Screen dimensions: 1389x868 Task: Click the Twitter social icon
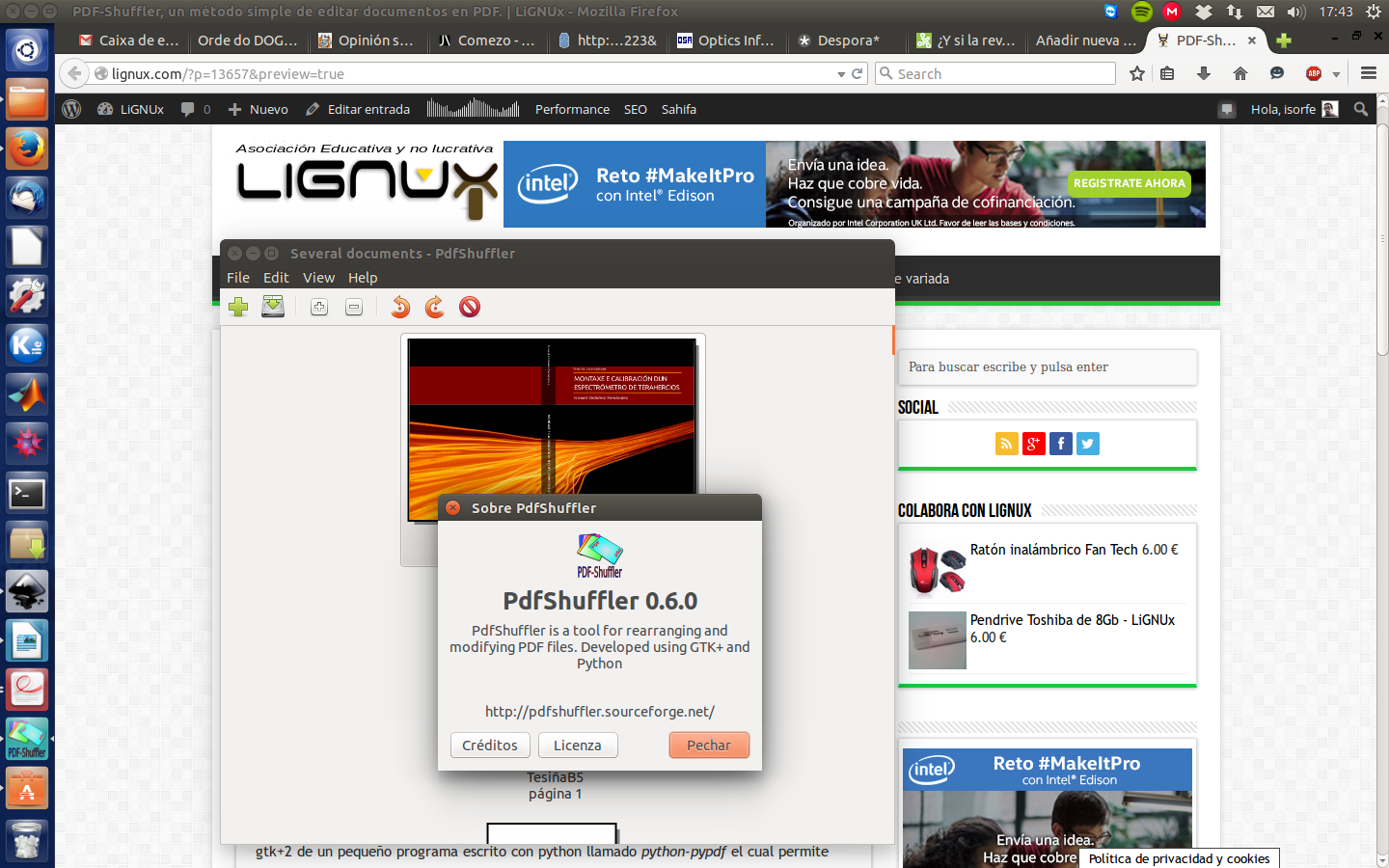point(1088,444)
